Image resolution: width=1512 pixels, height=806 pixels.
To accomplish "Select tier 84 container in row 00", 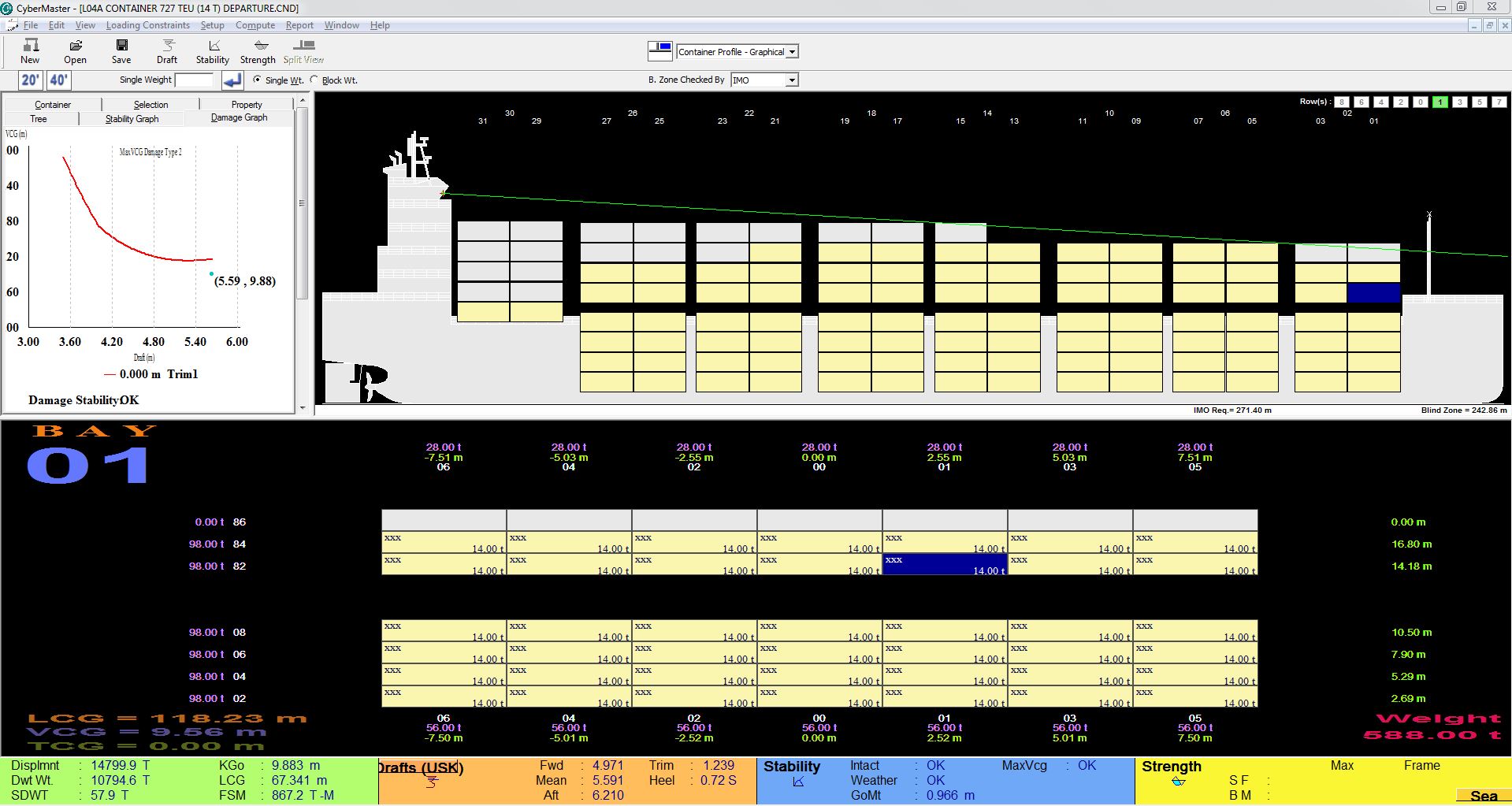I will 819,542.
